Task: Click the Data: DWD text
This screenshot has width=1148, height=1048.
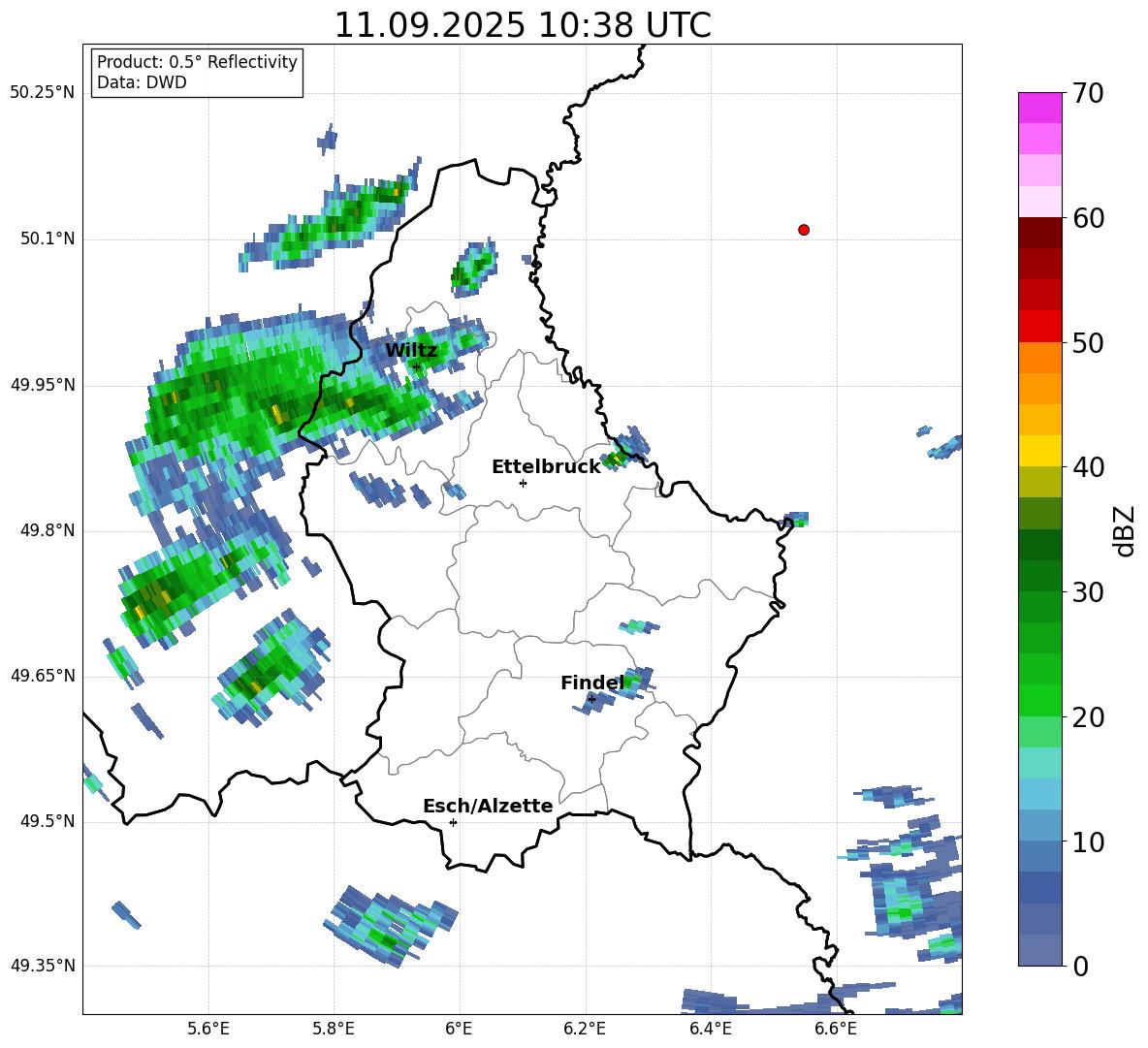Action: (142, 82)
